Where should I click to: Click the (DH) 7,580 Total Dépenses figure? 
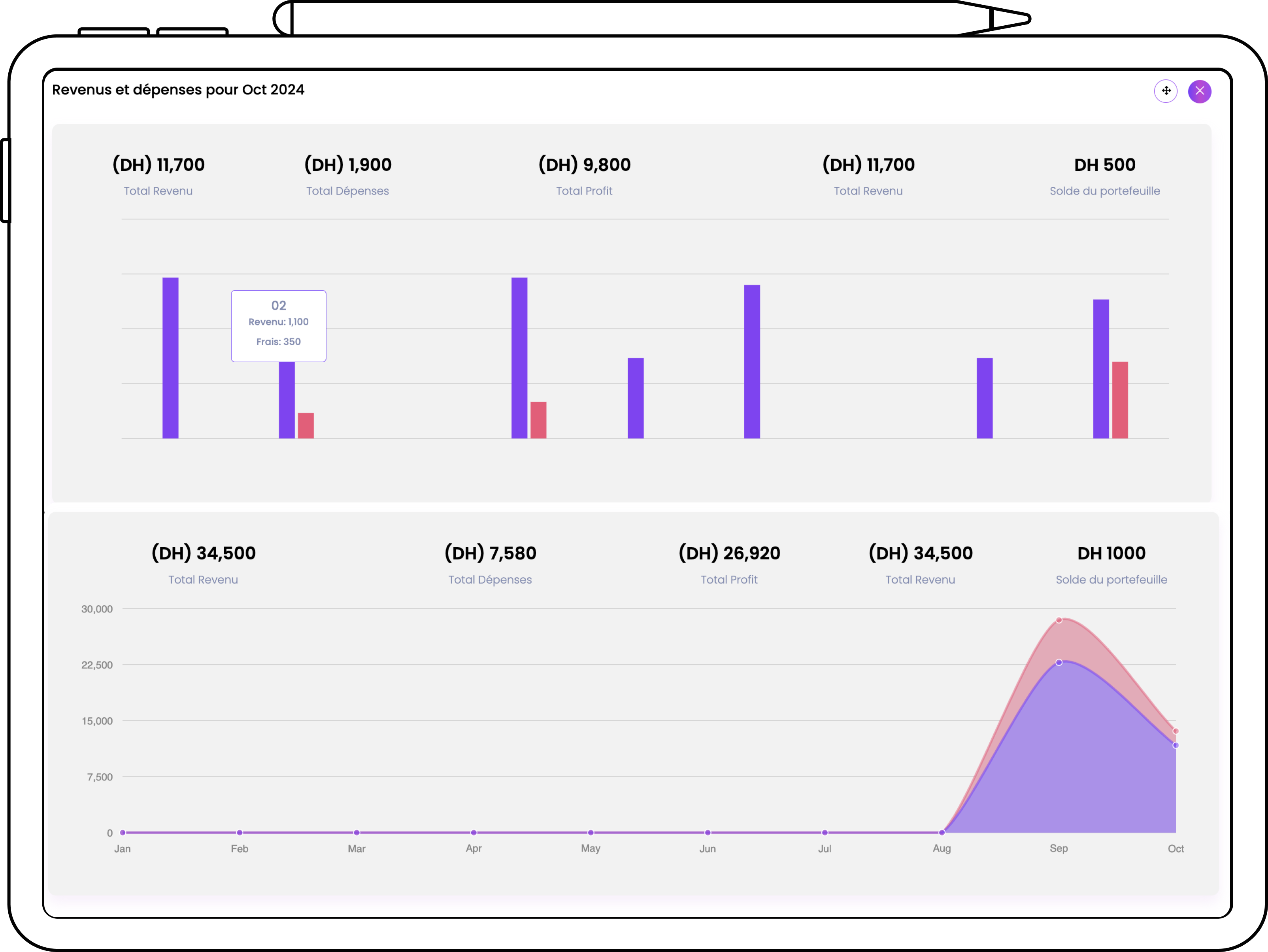[490, 553]
